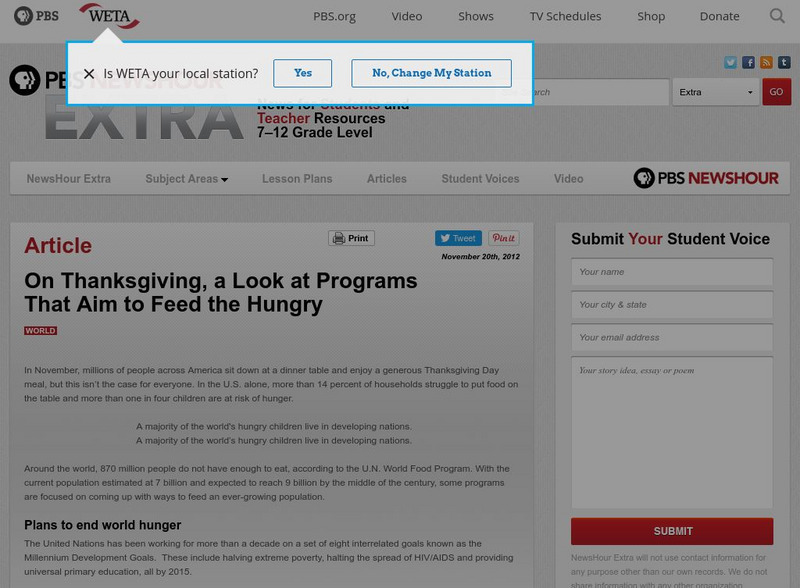This screenshot has height=588, width=800.
Task: Go to Lesson Plans tab
Action: click(297, 179)
